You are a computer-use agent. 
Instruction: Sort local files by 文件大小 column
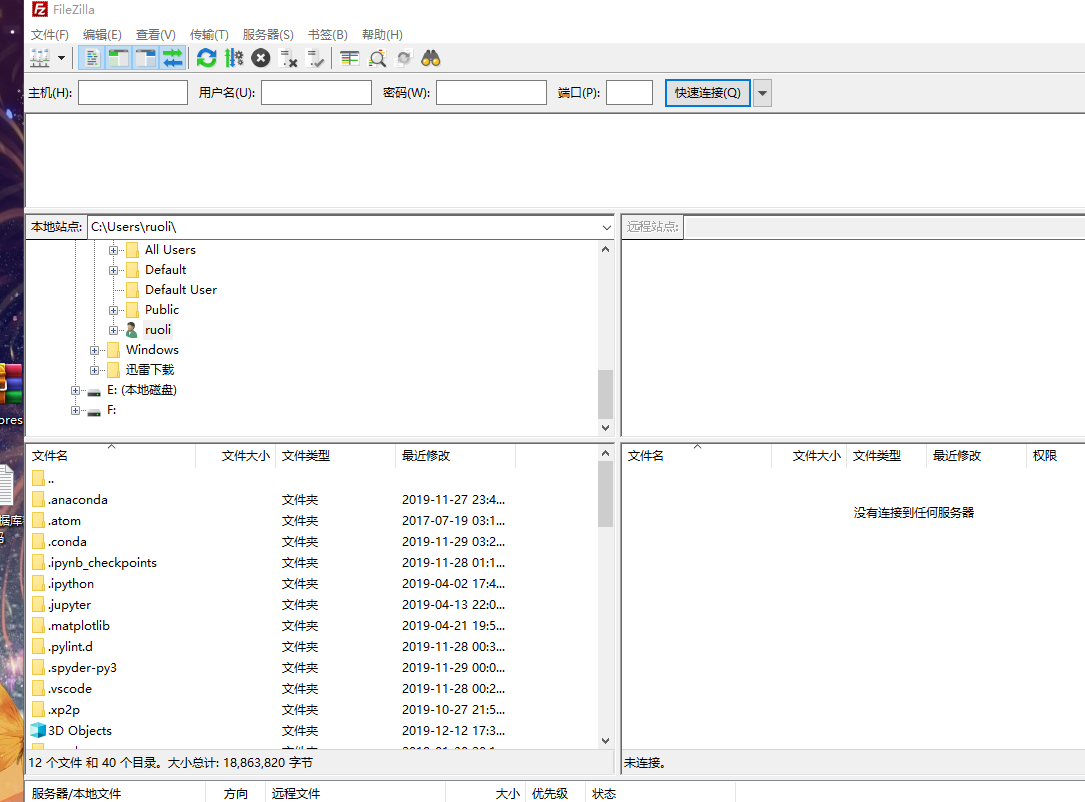tap(236, 456)
